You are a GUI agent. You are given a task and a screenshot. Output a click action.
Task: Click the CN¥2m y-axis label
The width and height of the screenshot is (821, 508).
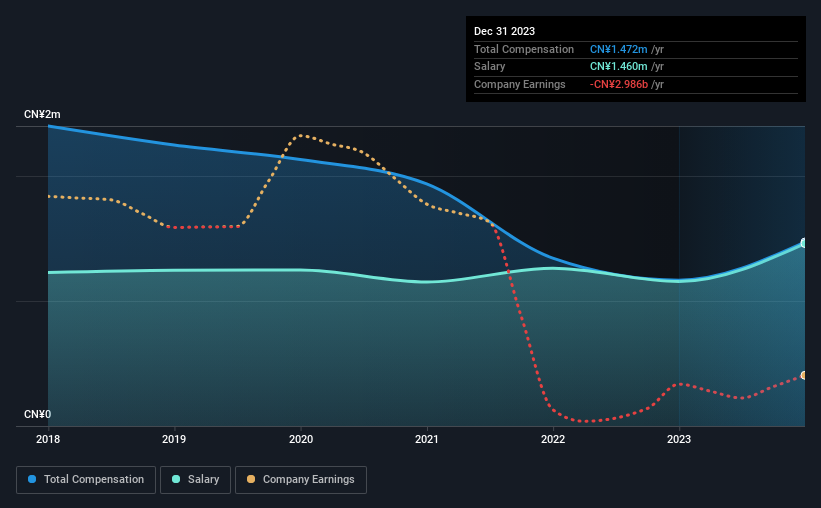pyautogui.click(x=42, y=114)
